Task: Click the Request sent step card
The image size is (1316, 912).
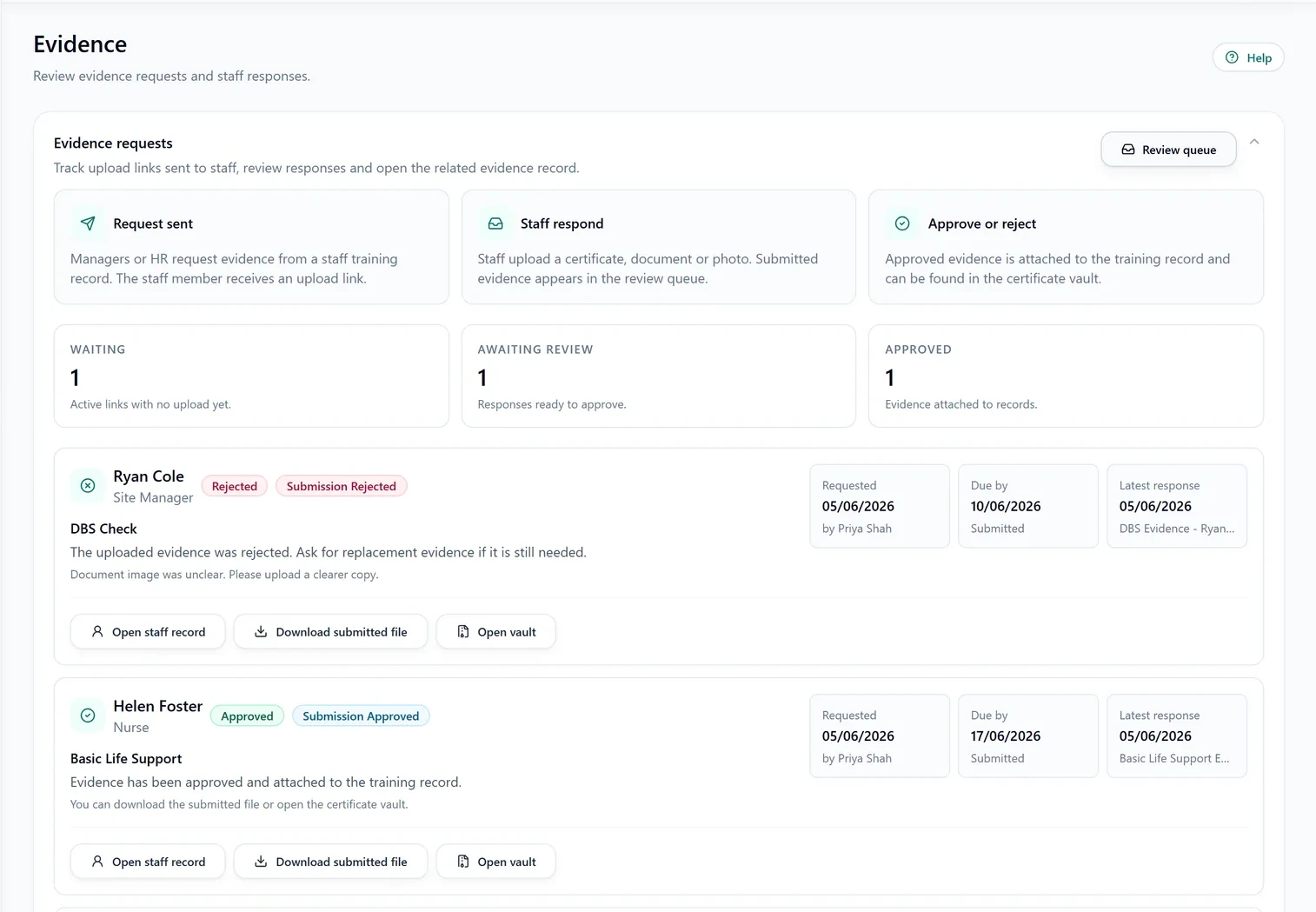Action: pyautogui.click(x=251, y=247)
